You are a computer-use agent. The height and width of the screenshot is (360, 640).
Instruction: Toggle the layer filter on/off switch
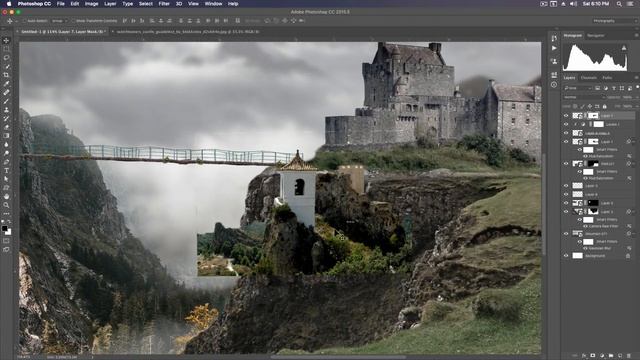click(x=637, y=87)
